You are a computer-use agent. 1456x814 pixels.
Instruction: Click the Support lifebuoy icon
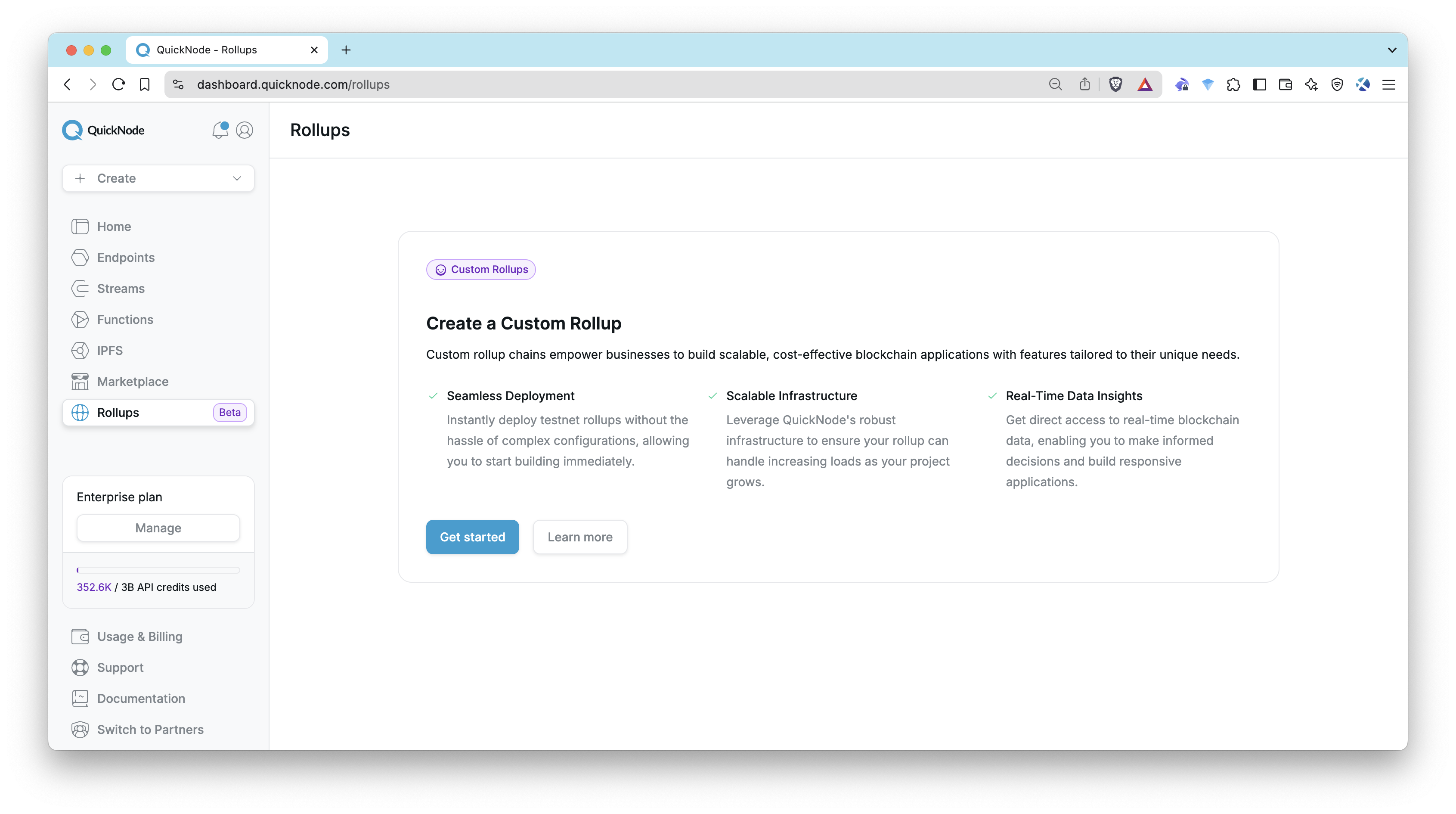pos(80,668)
